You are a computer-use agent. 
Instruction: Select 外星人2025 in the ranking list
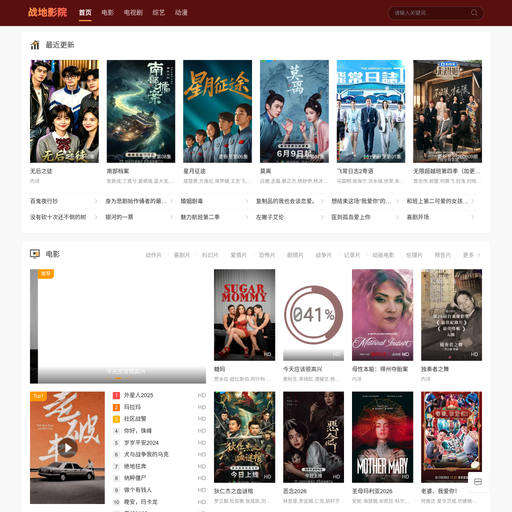click(x=138, y=395)
